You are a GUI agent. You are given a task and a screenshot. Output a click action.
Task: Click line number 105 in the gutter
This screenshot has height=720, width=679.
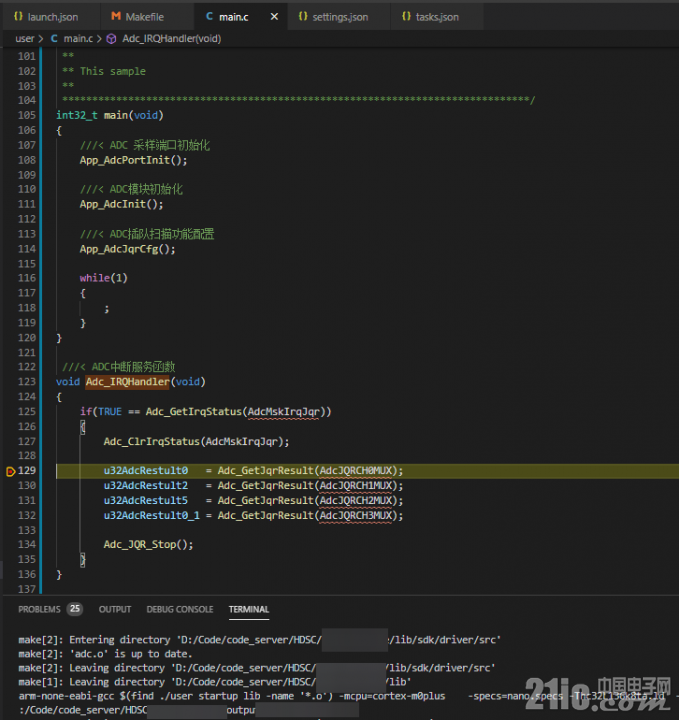click(27, 115)
